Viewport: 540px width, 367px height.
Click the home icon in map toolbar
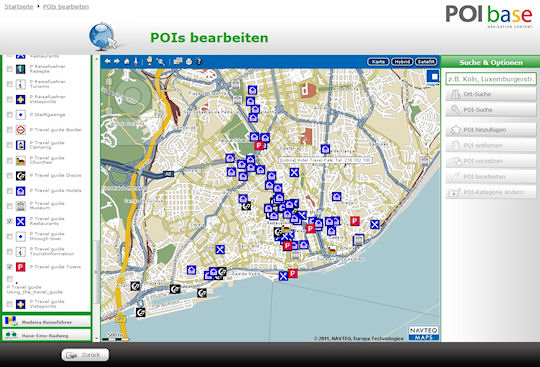click(127, 62)
